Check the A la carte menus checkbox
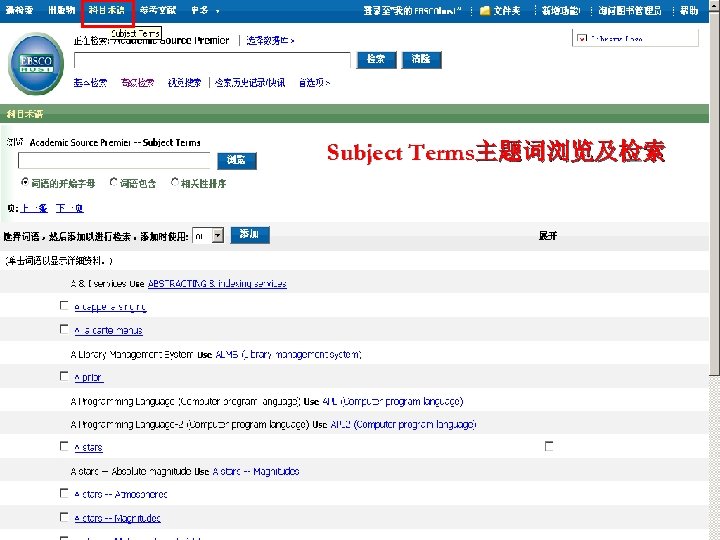The image size is (720, 540). [x=64, y=329]
